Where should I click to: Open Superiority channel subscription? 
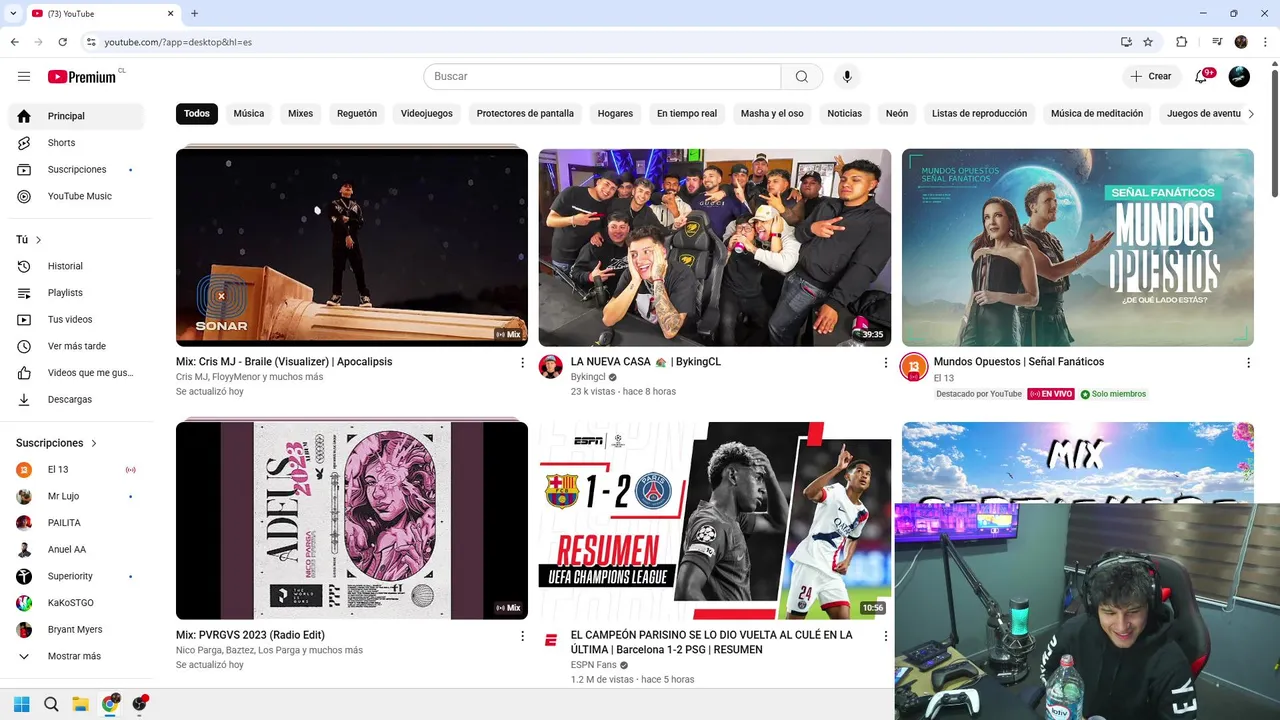(x=76, y=576)
